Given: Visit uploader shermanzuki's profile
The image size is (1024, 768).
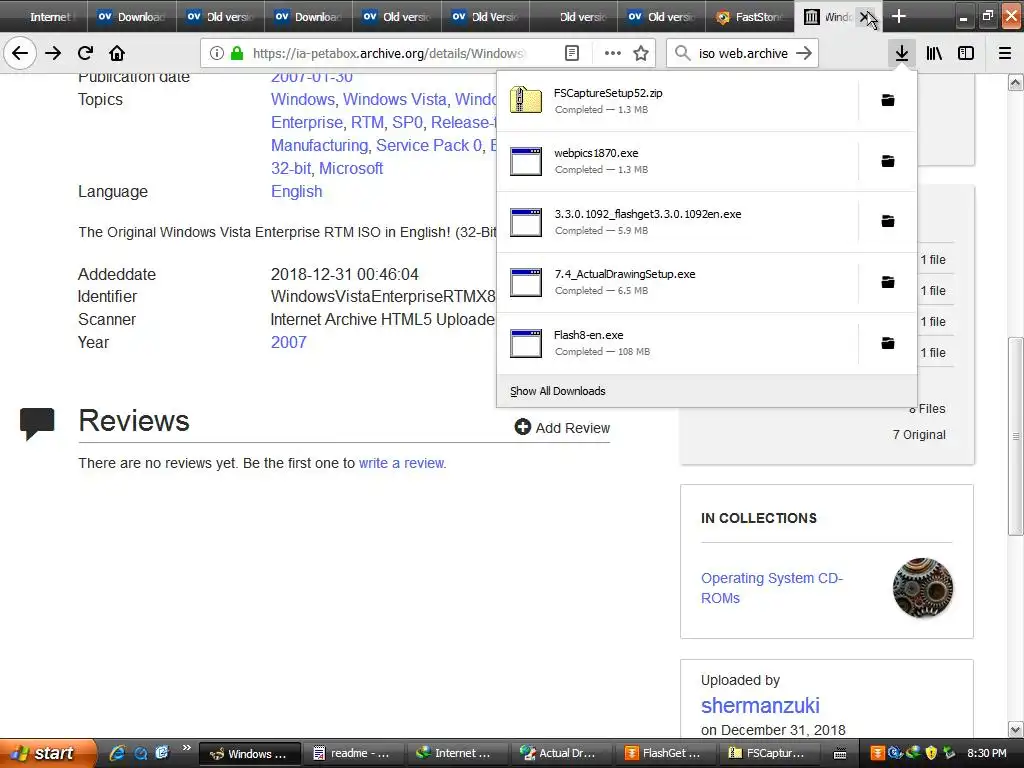Looking at the screenshot, I should pyautogui.click(x=760, y=705).
